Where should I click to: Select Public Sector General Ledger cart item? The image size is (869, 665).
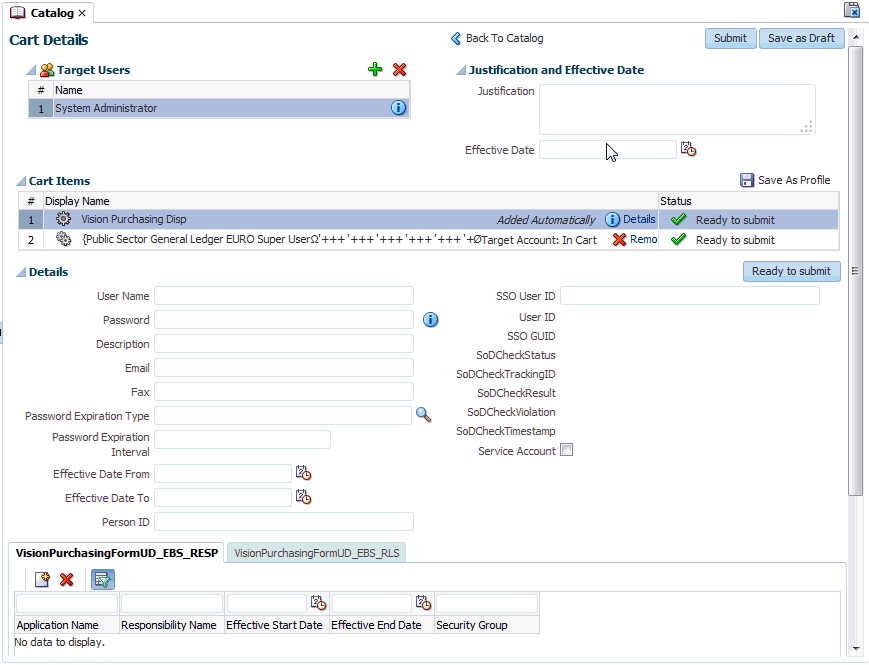428,239
